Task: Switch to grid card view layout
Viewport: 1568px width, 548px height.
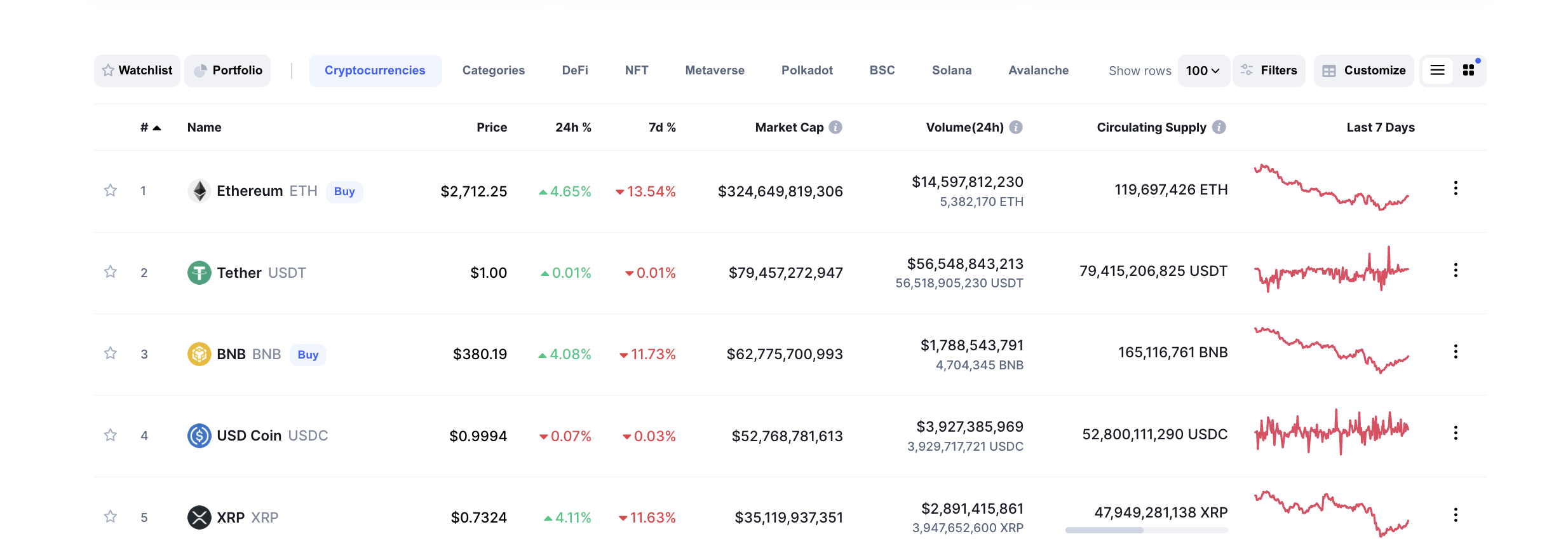Action: pos(1468,71)
